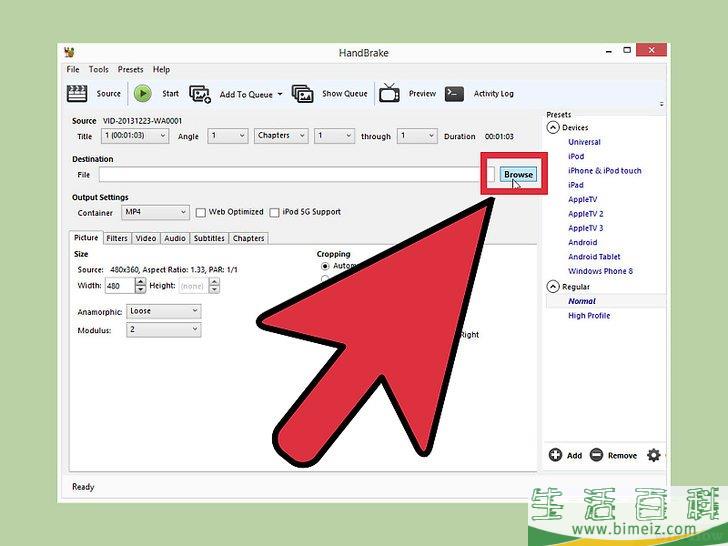728x546 pixels.
Task: Select the Automatic cropping radio button
Action: [325, 266]
